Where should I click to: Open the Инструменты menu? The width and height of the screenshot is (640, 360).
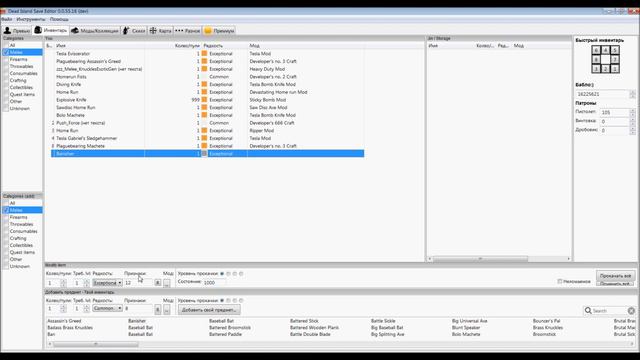pos(31,19)
